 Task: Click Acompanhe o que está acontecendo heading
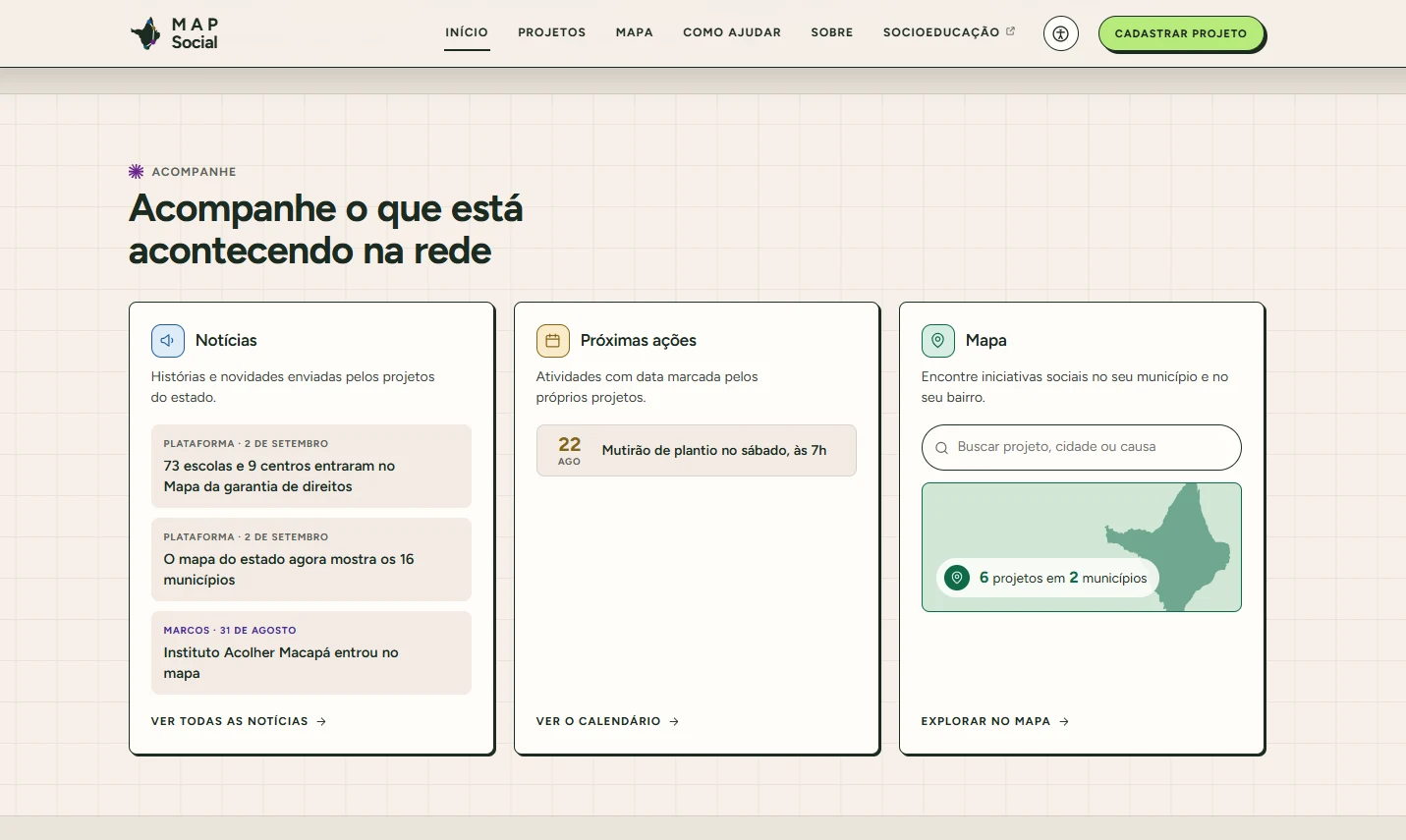pos(326,229)
